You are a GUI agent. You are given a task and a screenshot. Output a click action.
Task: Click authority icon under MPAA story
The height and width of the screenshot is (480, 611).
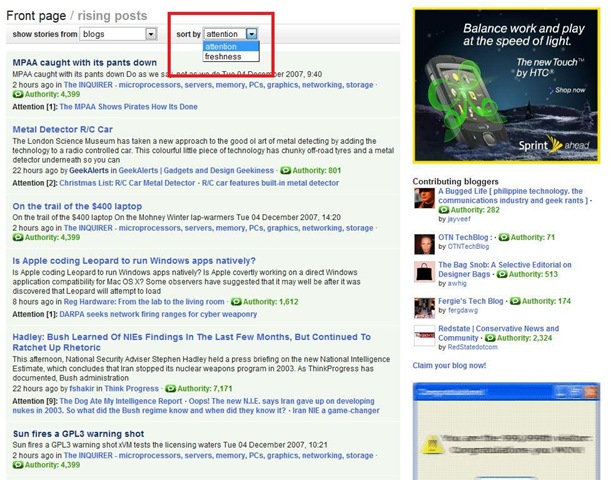click(18, 94)
